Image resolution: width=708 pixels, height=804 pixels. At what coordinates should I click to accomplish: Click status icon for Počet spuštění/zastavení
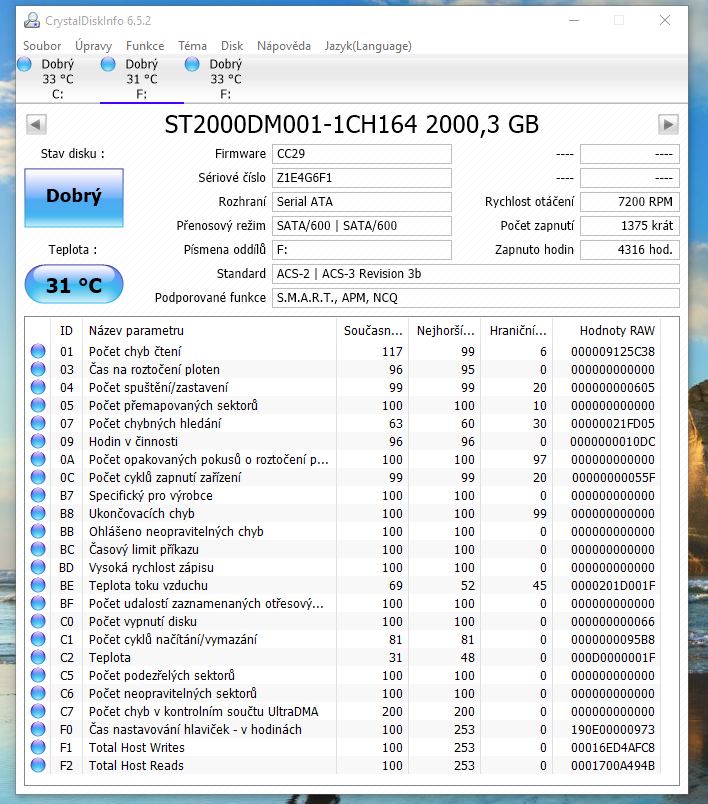(x=38, y=387)
